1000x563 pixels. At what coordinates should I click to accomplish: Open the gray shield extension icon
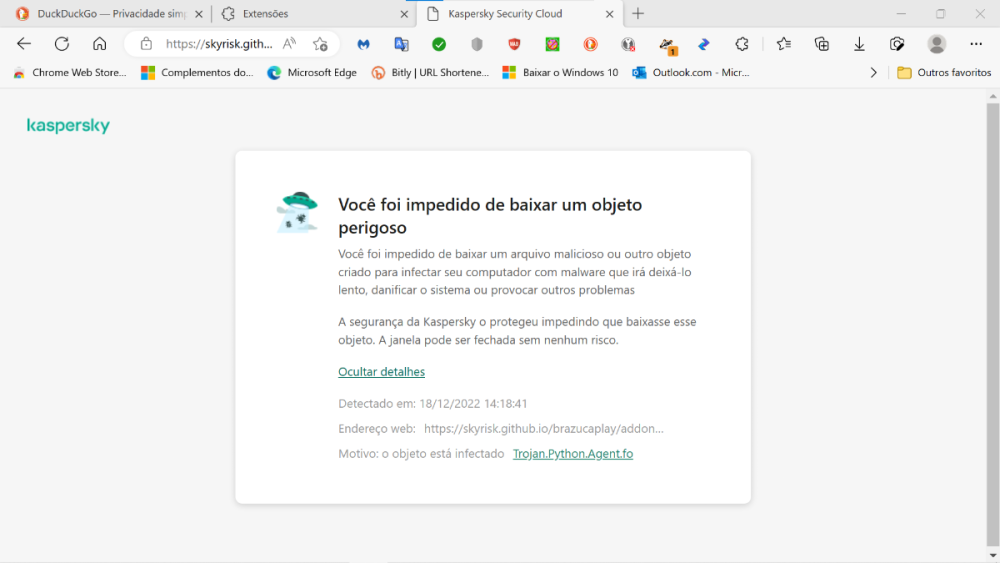tap(477, 44)
